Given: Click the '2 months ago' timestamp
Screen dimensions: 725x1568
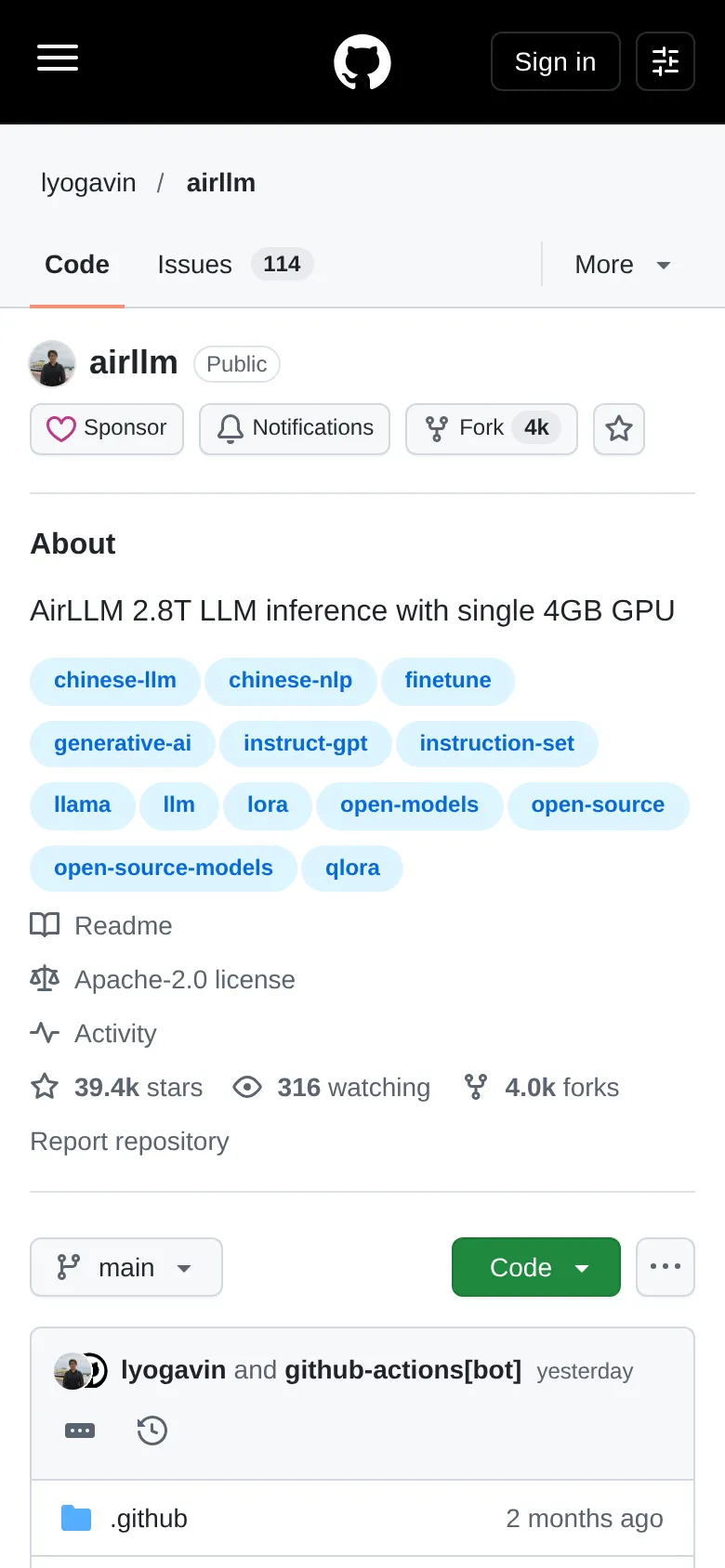Looking at the screenshot, I should coord(585,1519).
